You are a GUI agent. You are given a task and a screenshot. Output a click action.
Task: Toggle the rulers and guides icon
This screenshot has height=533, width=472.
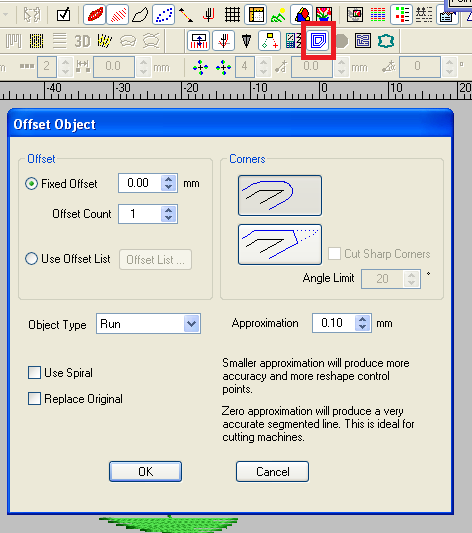click(x=256, y=15)
